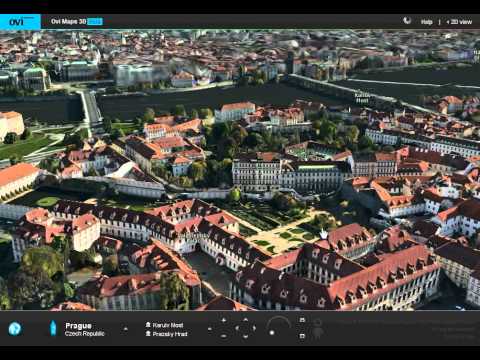Pan the map right with the arrow
This screenshot has height=360, width=480.
(x=254, y=328)
